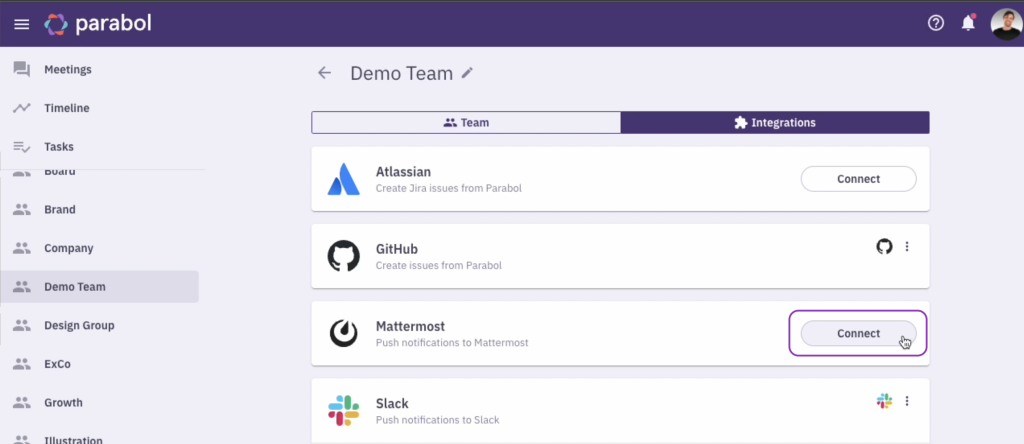The image size is (1024, 444).
Task: Open the hamburger menu icon
Action: (22, 24)
